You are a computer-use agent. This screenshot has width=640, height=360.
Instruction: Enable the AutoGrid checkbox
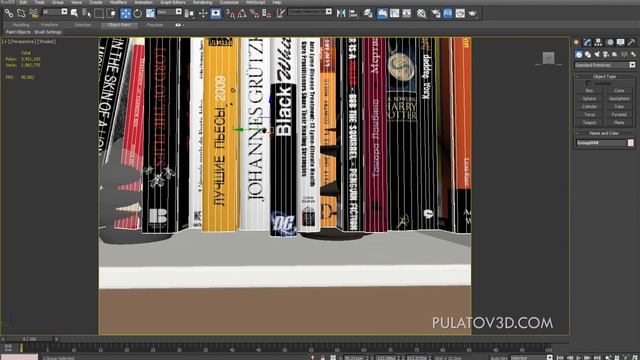(x=589, y=83)
